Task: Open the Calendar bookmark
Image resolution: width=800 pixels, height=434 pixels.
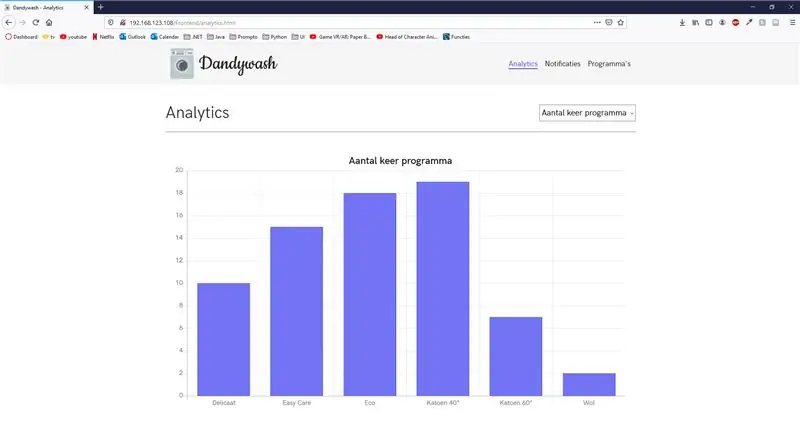Action: [165, 37]
